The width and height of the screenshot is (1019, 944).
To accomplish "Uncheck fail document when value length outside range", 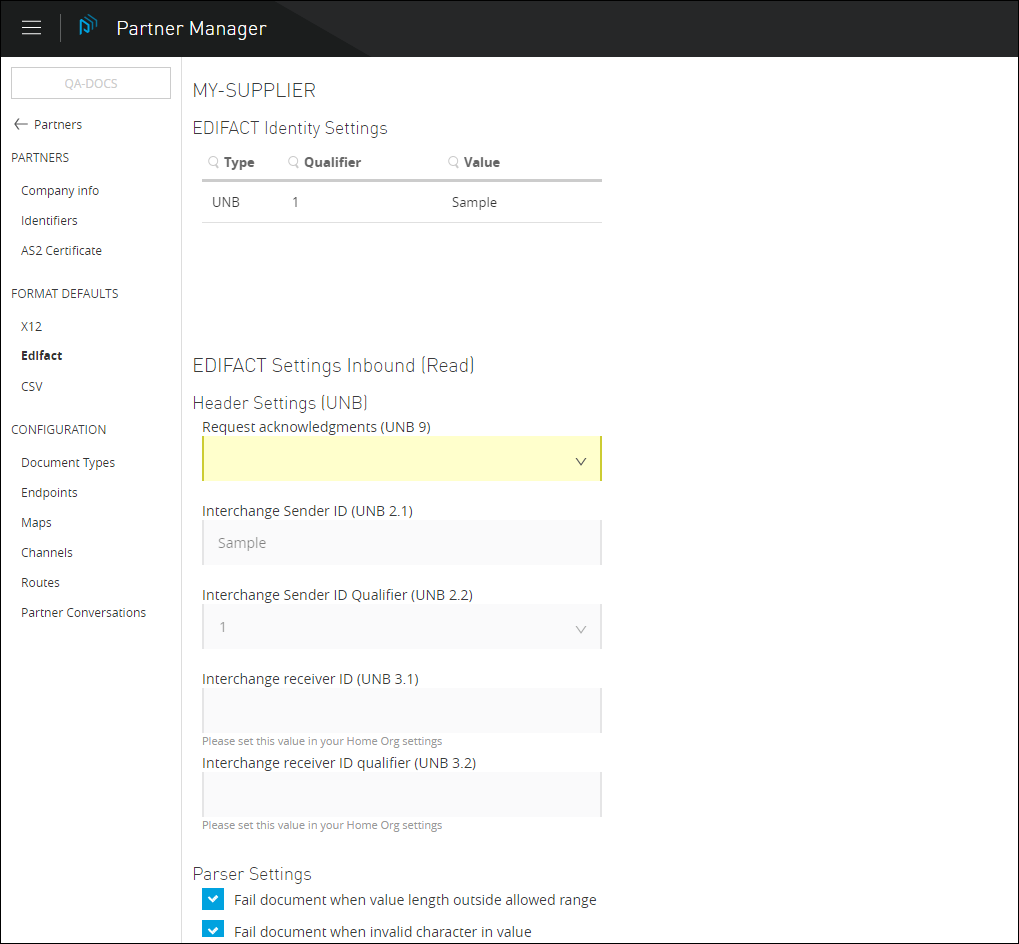I will pyautogui.click(x=212, y=899).
